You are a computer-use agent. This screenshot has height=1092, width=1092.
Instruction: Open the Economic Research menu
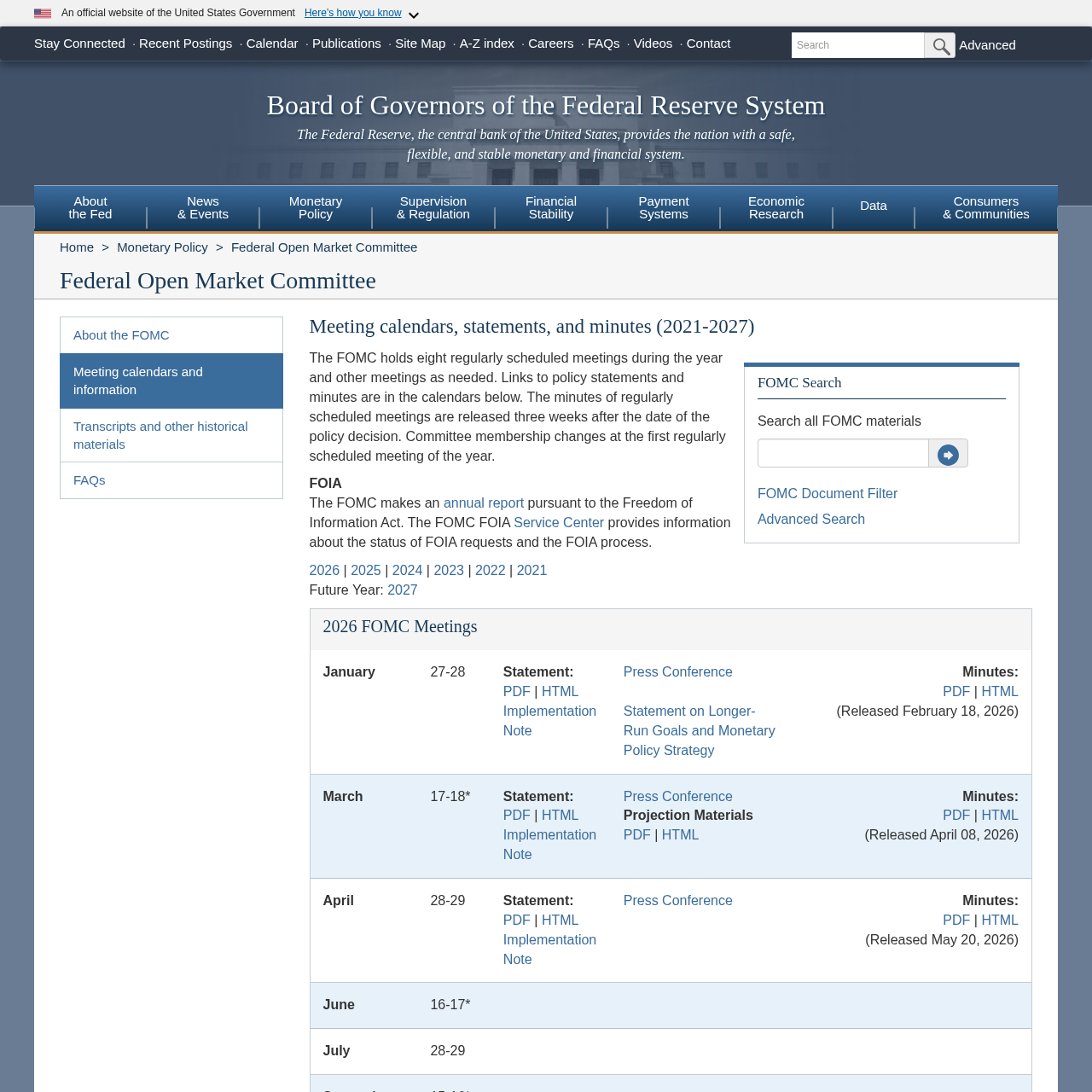(776, 207)
